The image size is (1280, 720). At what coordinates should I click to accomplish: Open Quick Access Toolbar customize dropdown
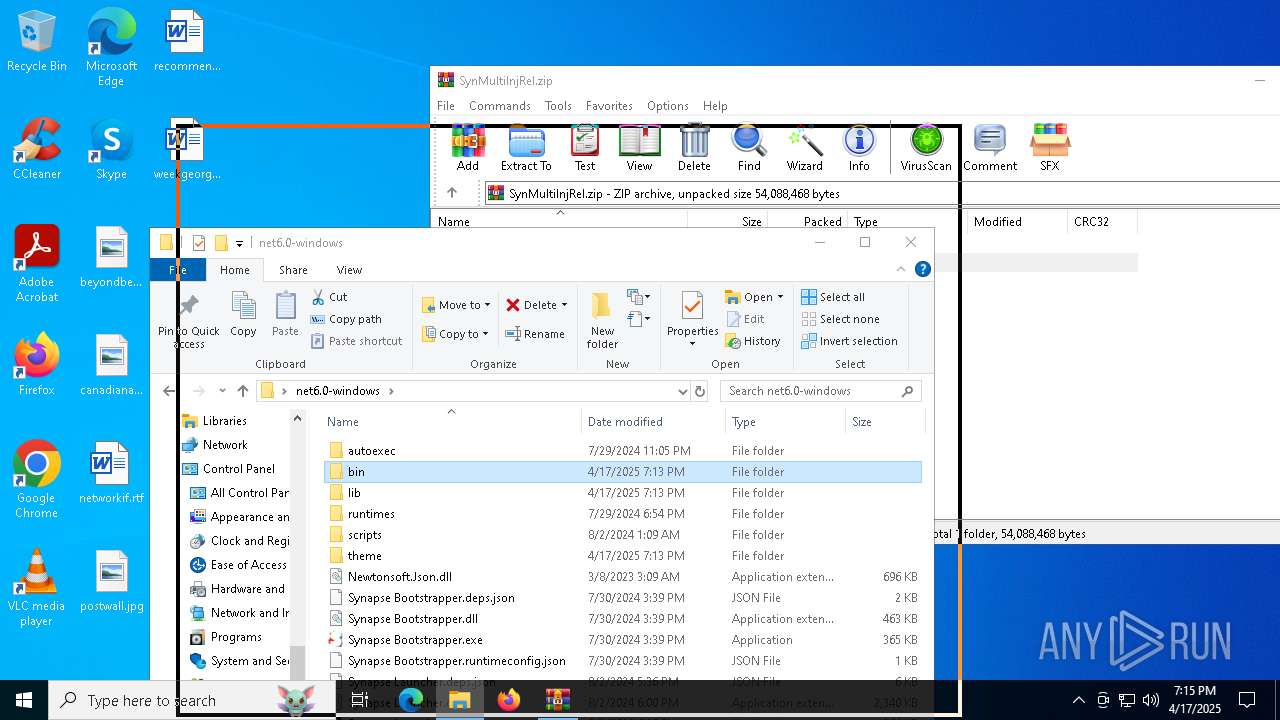point(239,243)
